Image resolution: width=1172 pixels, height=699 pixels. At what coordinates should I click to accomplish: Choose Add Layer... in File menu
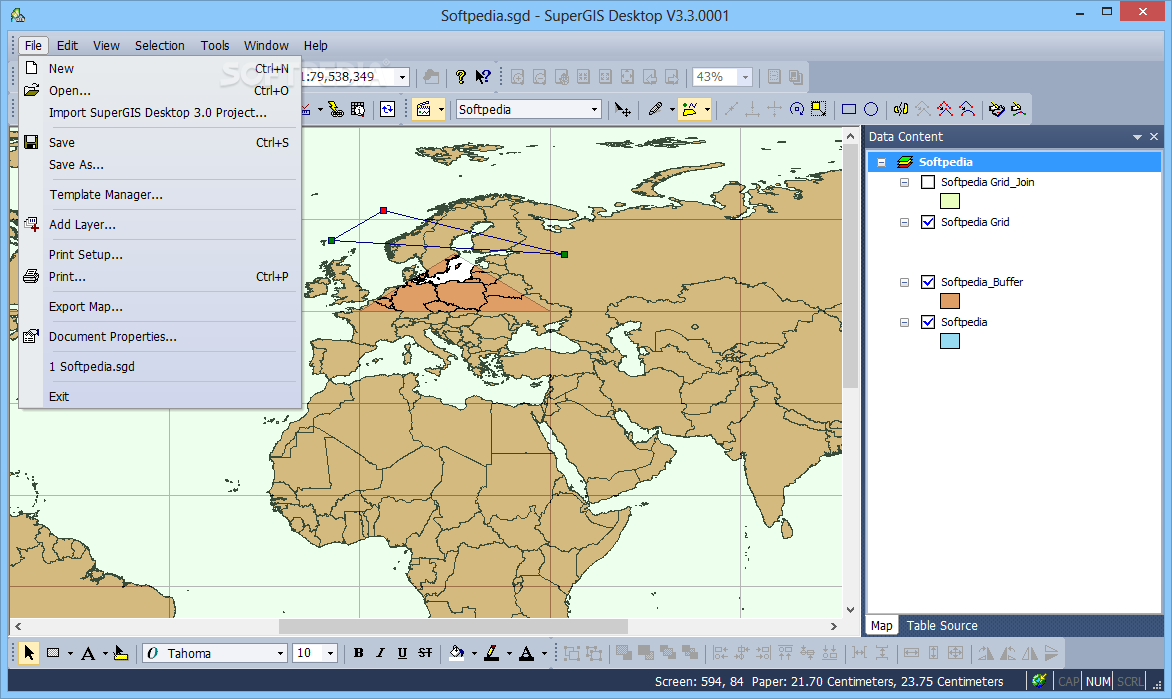click(x=159, y=224)
